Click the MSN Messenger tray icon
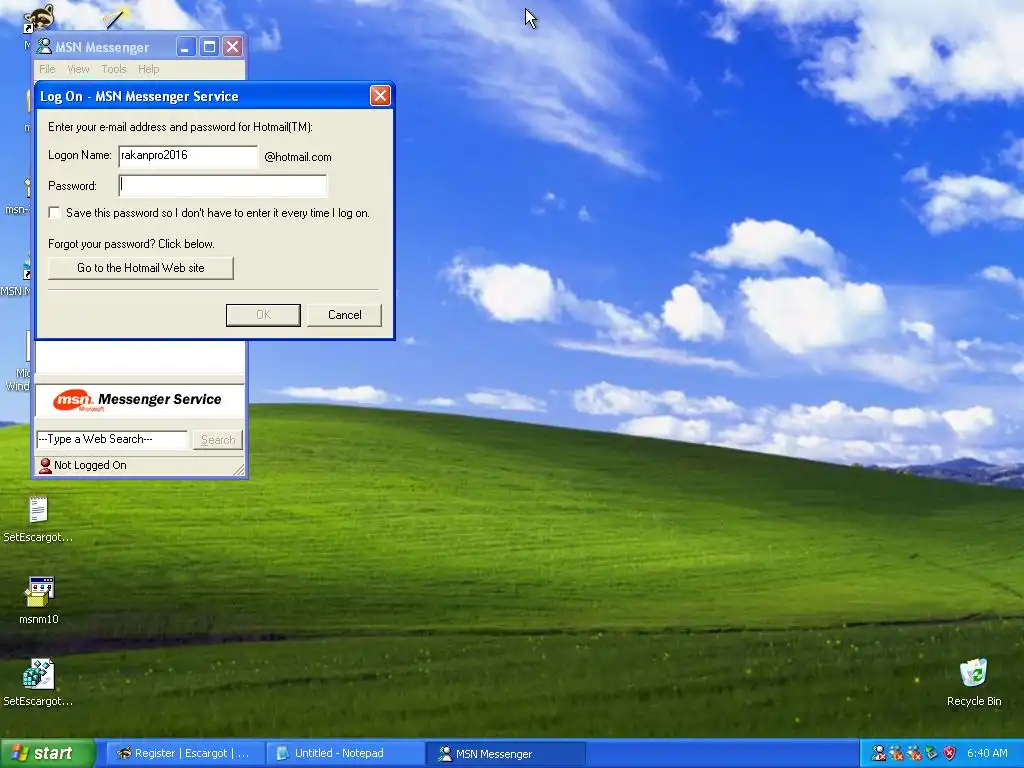 (879, 754)
